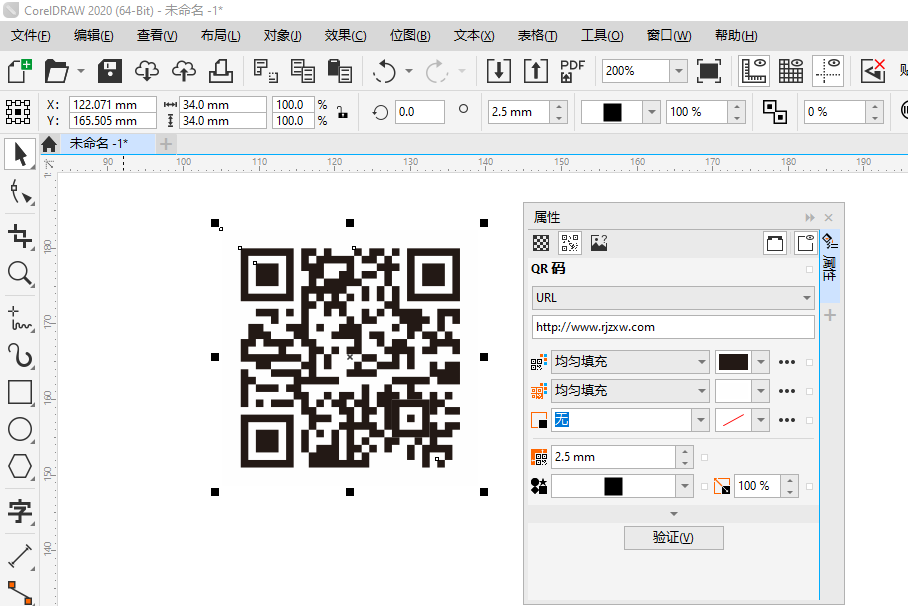908x606 pixels.
Task: Copy selection using the copy icon
Action: coord(302,71)
